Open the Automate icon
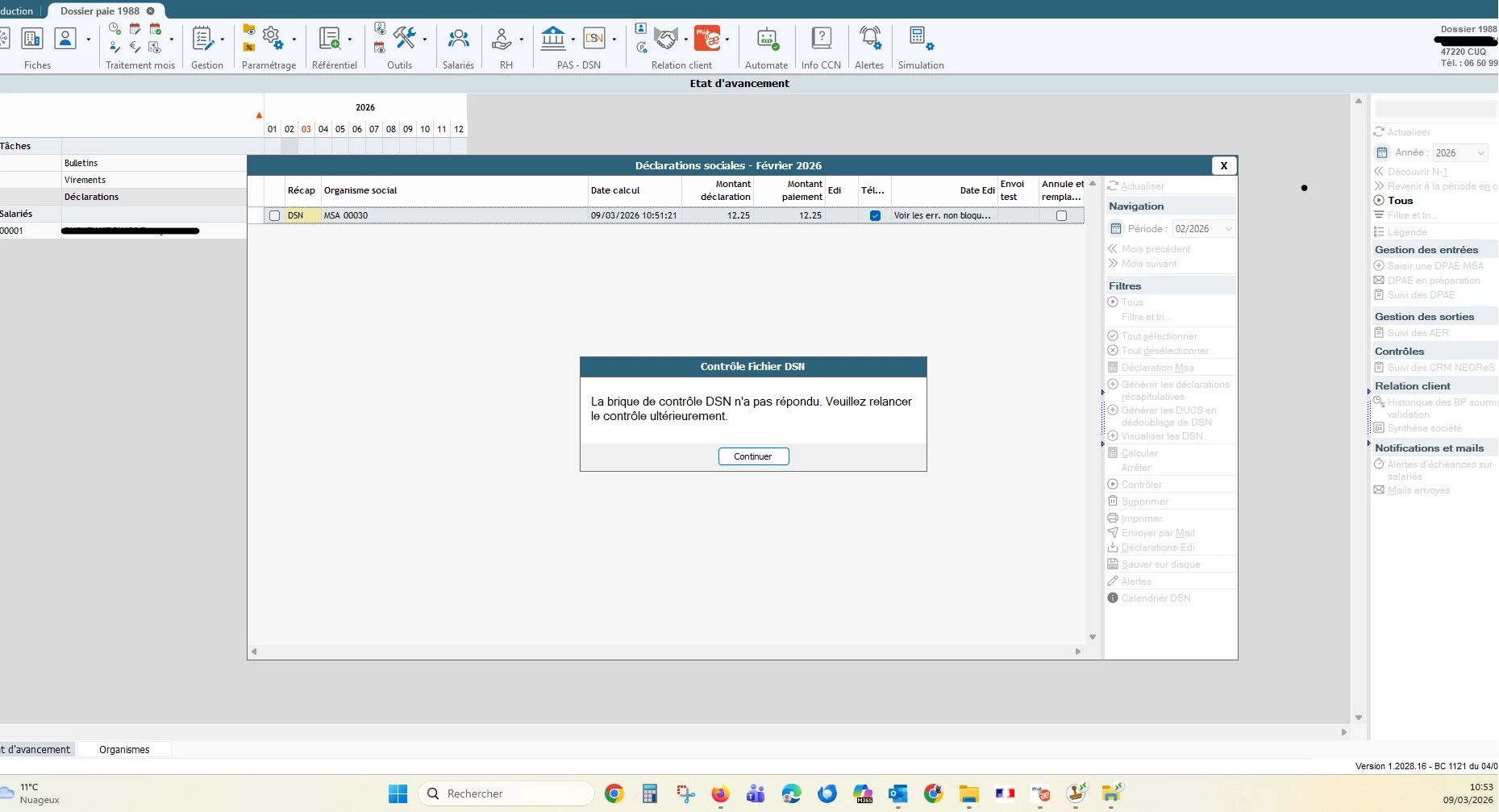The height and width of the screenshot is (812, 1499). (766, 39)
